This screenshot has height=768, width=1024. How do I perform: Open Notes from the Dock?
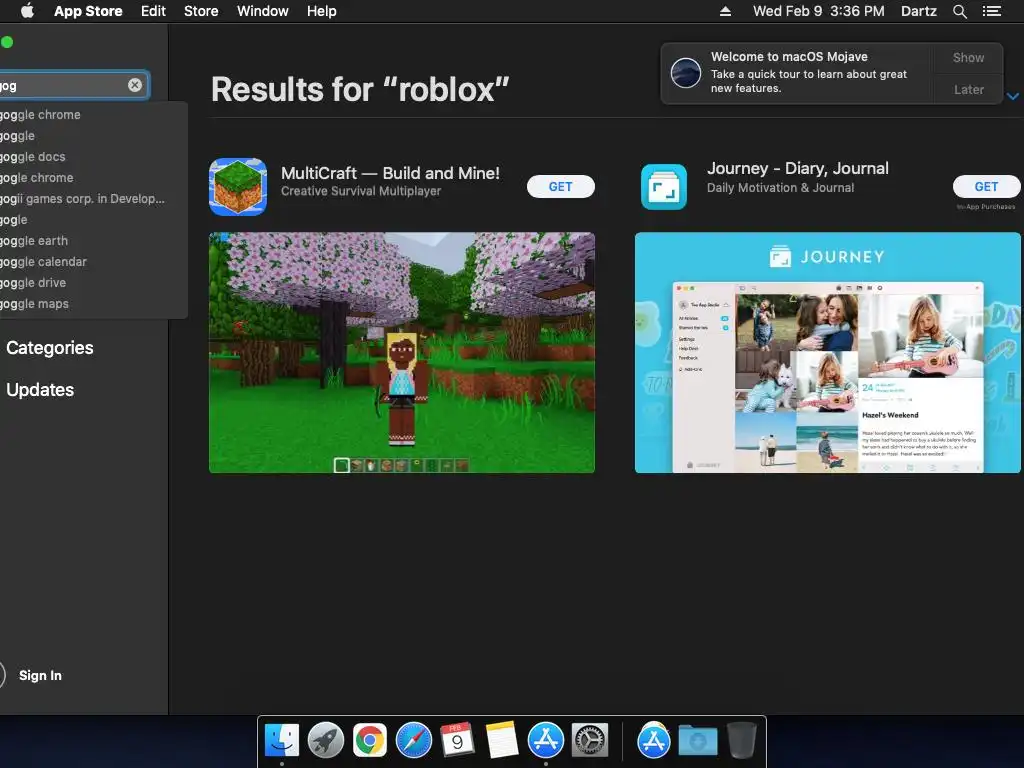click(x=502, y=740)
